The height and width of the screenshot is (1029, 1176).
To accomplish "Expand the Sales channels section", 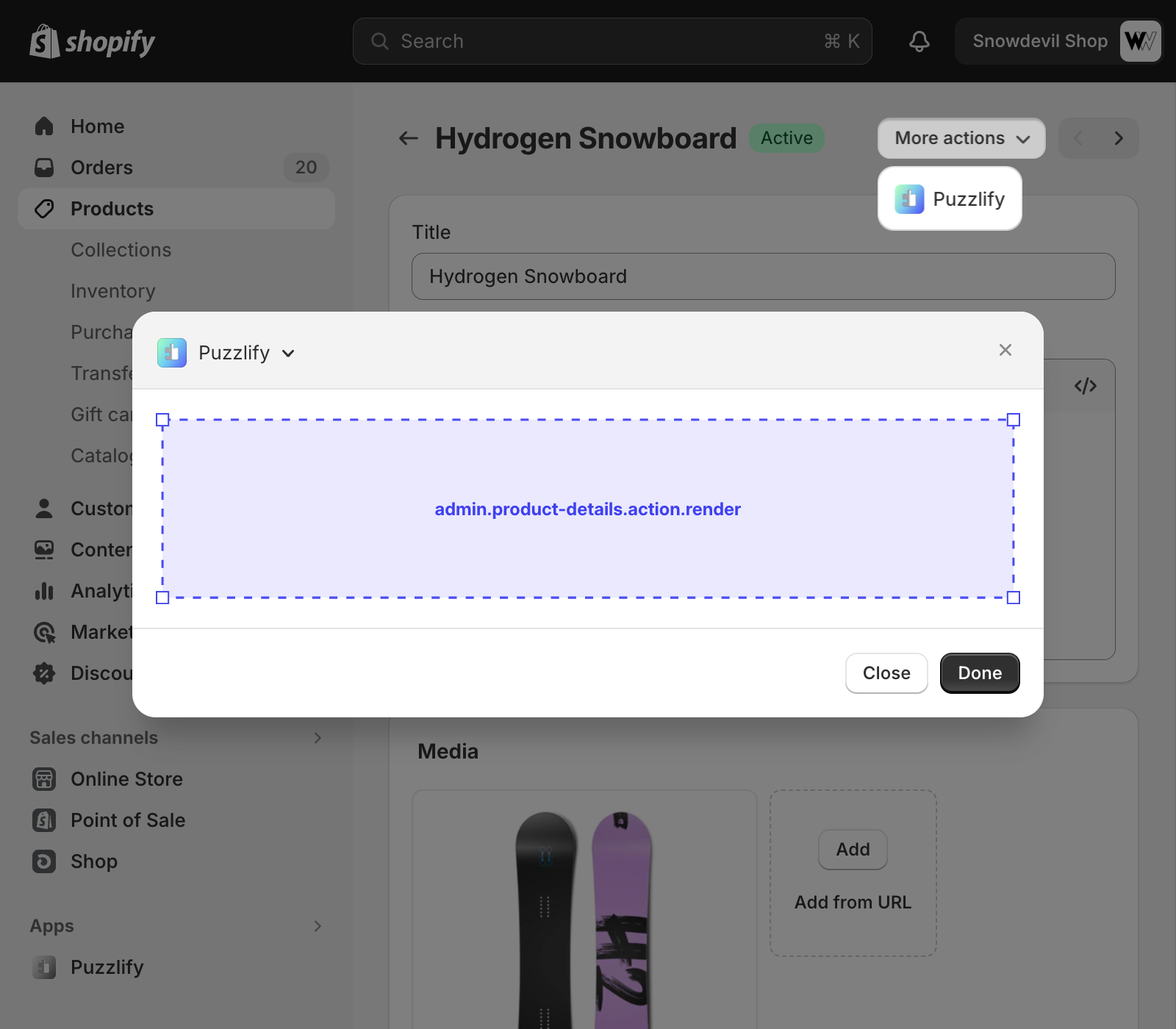I will (318, 738).
